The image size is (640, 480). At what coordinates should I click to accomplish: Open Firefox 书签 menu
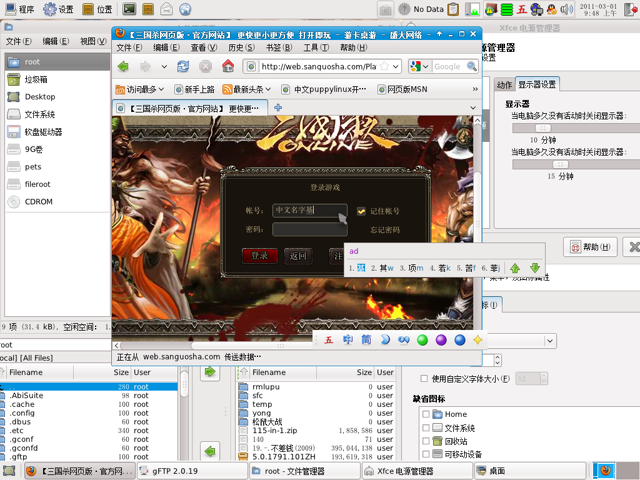tap(279, 48)
